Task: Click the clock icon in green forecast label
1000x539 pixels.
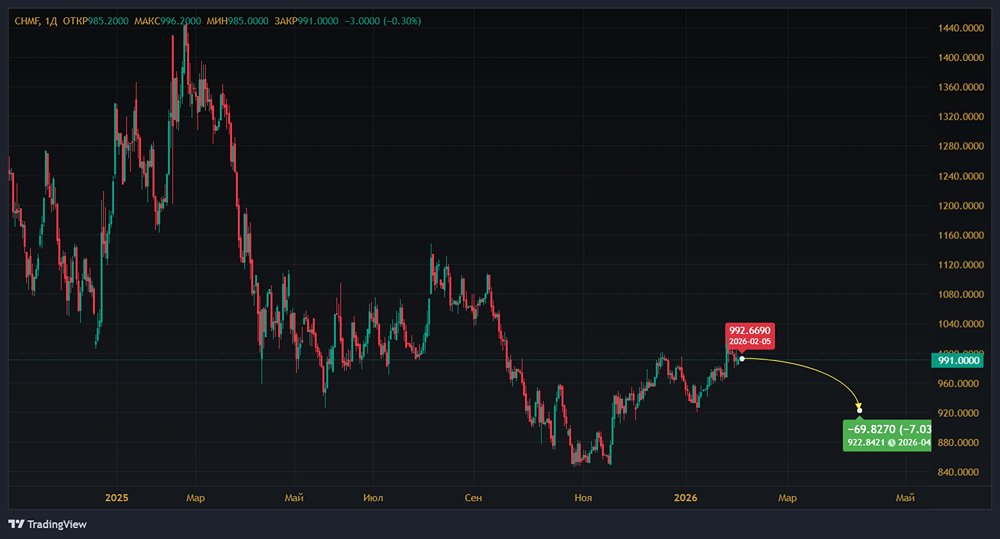Action: click(892, 443)
